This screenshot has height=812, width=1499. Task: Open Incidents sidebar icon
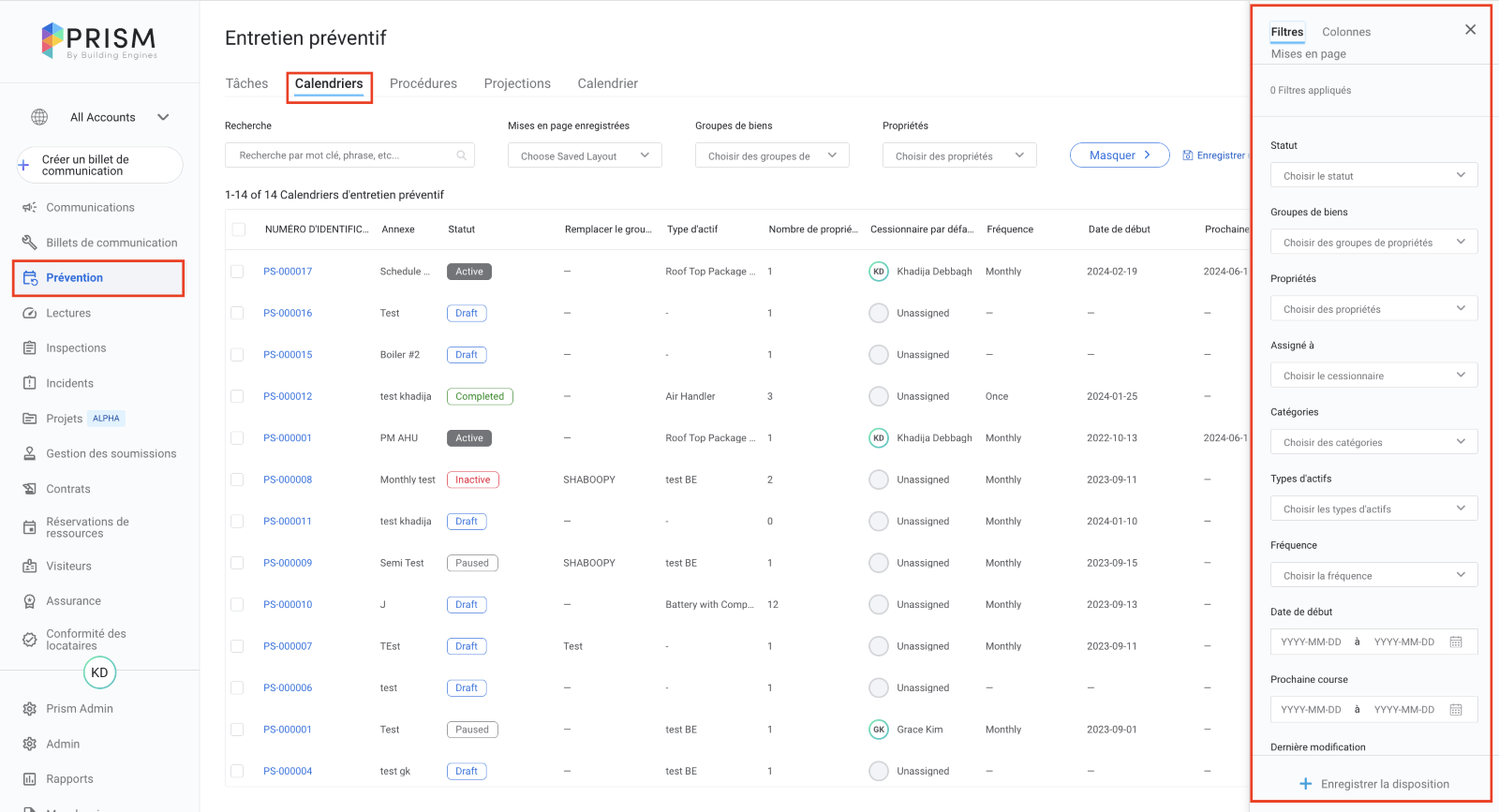pos(29,383)
